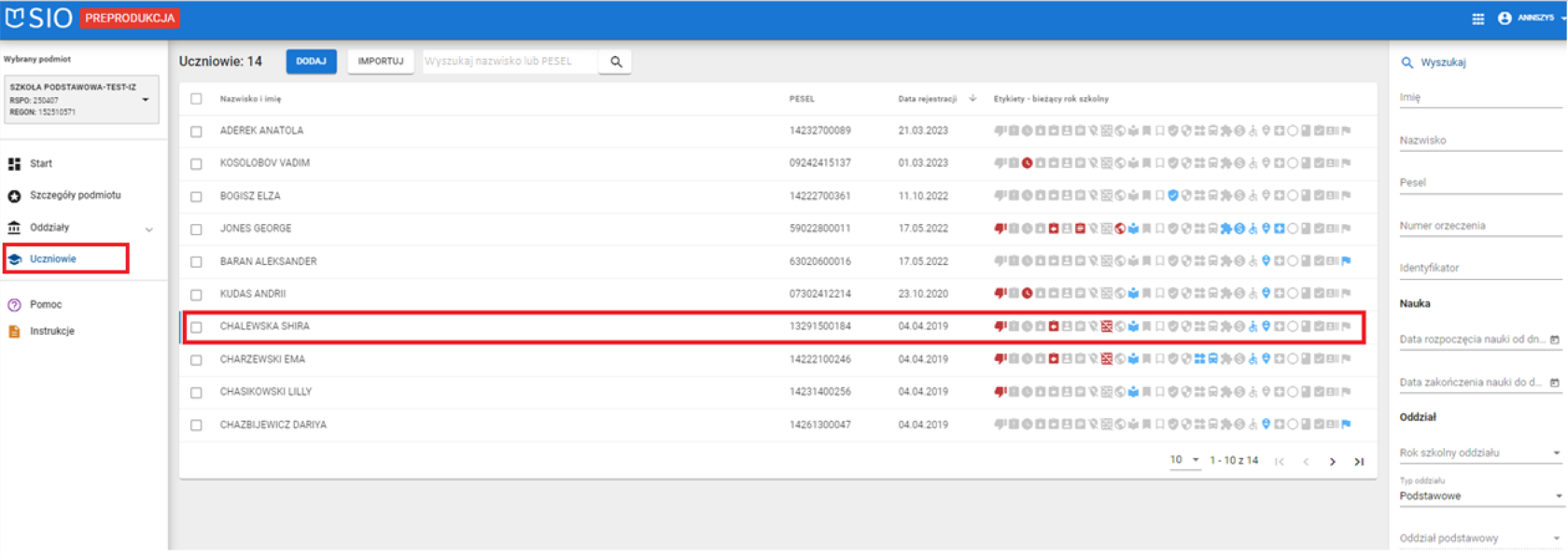Click the search magnifier icon button

[616, 62]
